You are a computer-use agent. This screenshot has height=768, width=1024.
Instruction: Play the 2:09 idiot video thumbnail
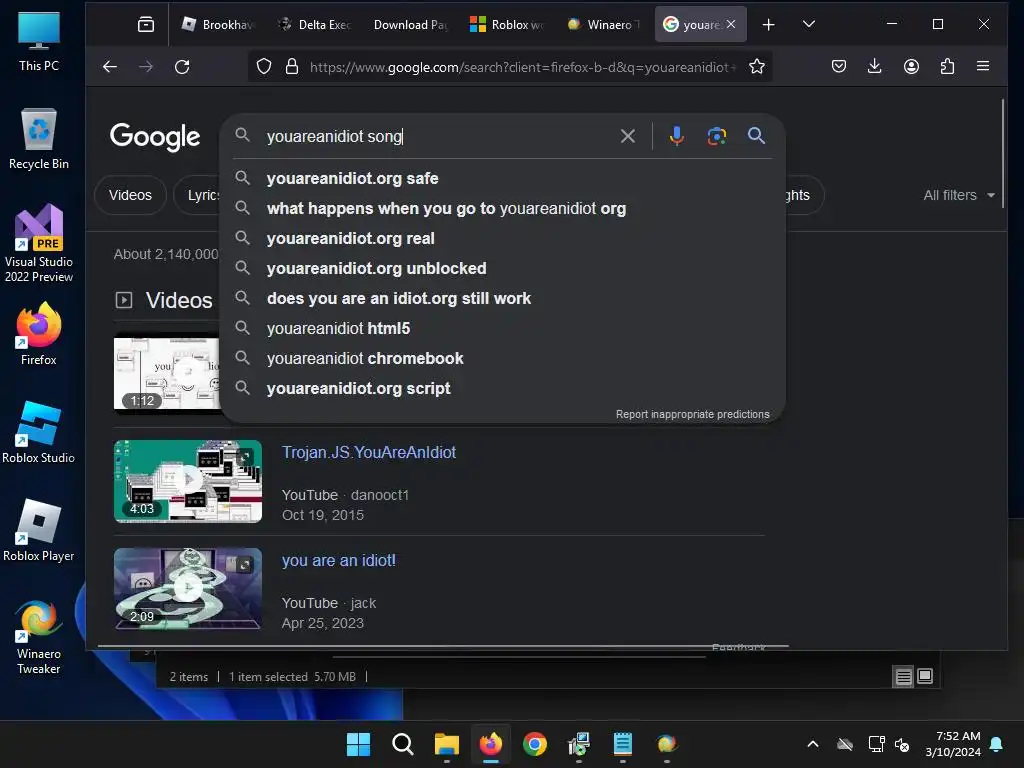coord(188,589)
